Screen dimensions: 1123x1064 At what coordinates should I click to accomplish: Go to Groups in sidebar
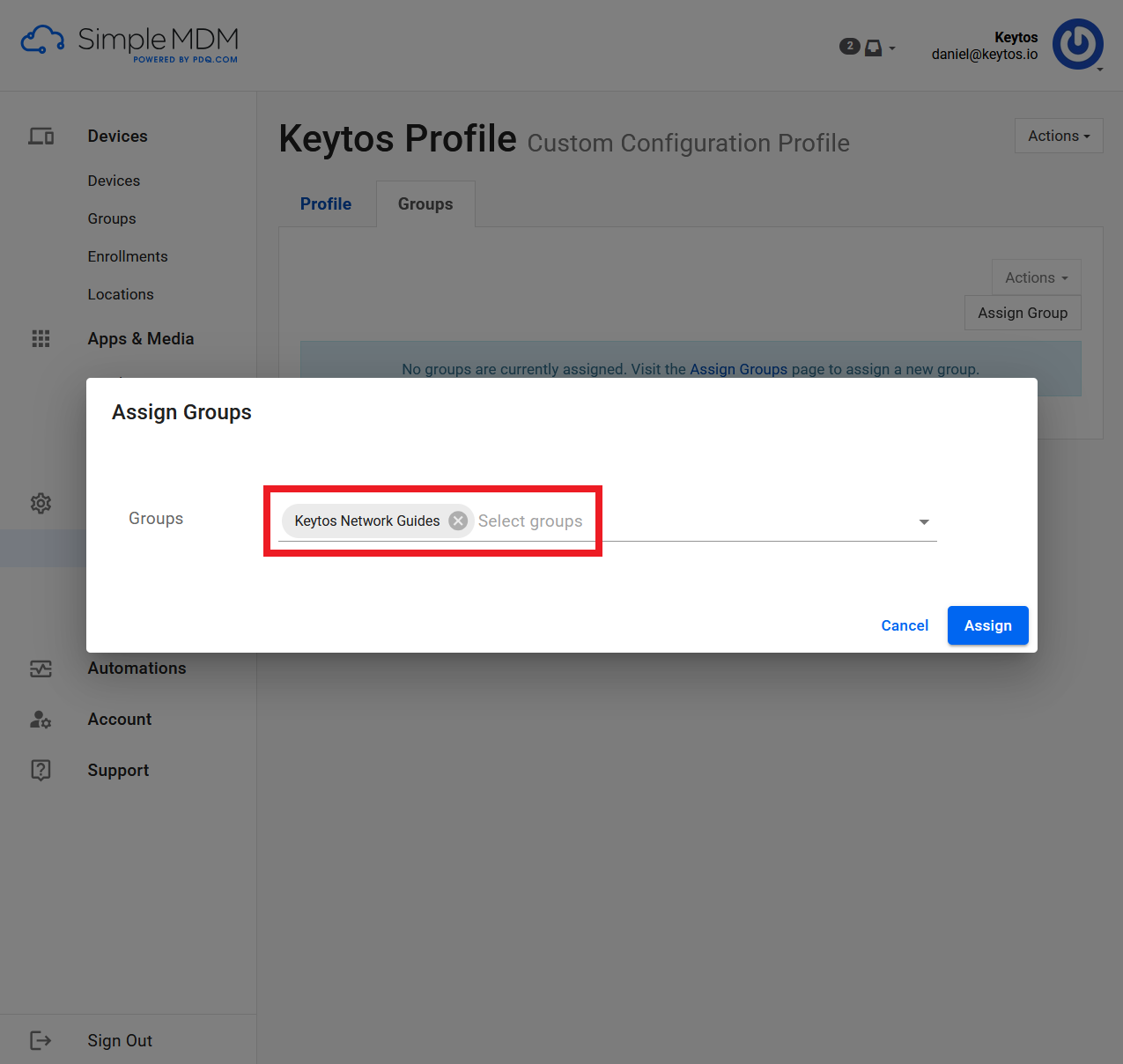(x=112, y=218)
